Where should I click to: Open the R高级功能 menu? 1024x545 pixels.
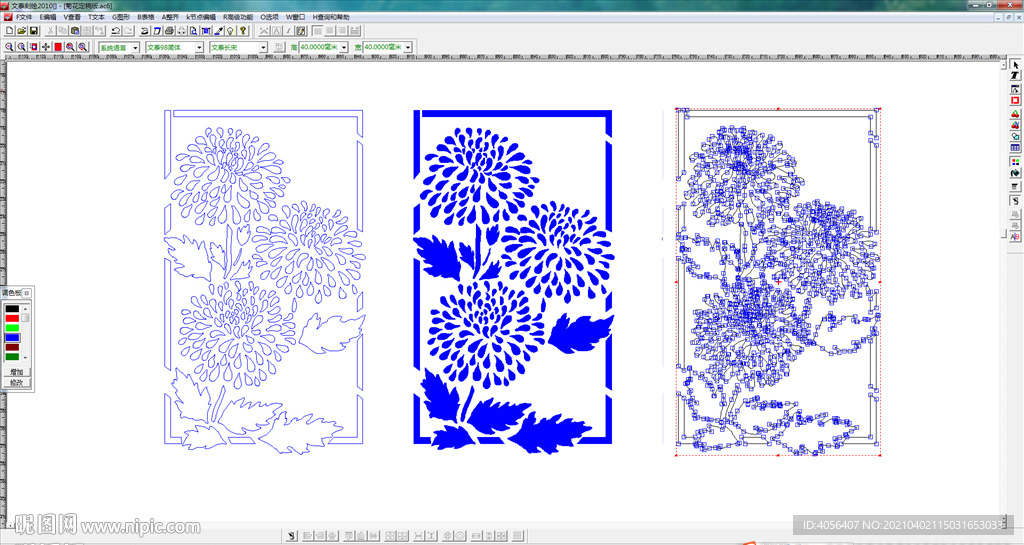coord(238,17)
